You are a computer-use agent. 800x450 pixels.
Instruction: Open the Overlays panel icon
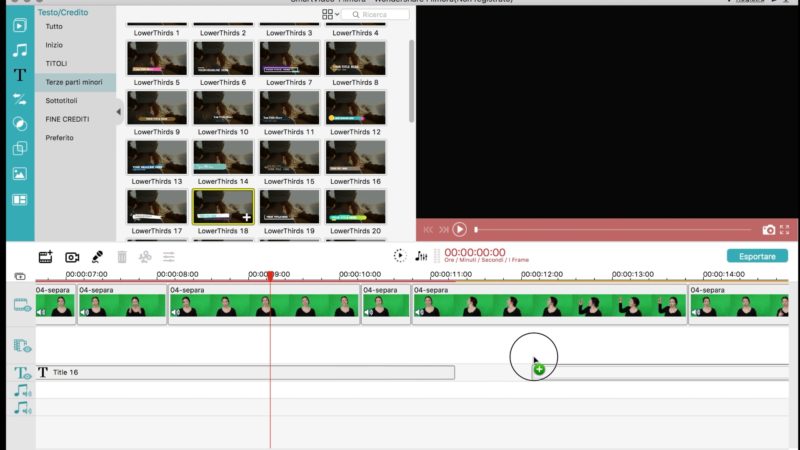coord(19,149)
